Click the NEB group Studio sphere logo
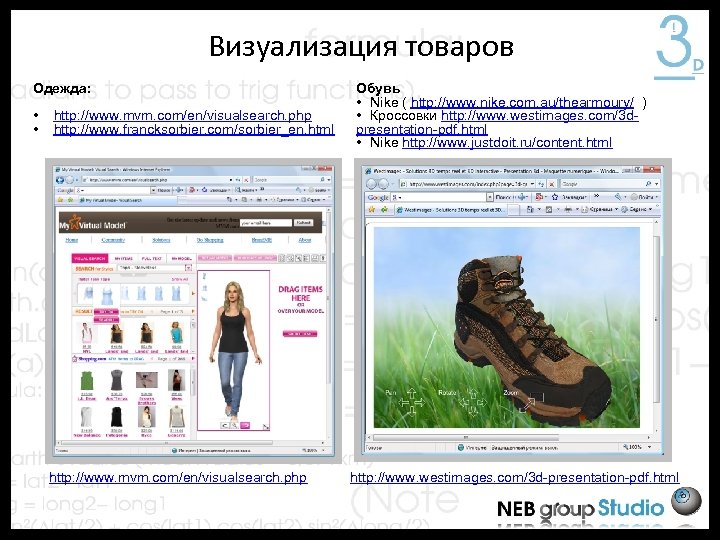The width and height of the screenshot is (720, 540). 686,501
